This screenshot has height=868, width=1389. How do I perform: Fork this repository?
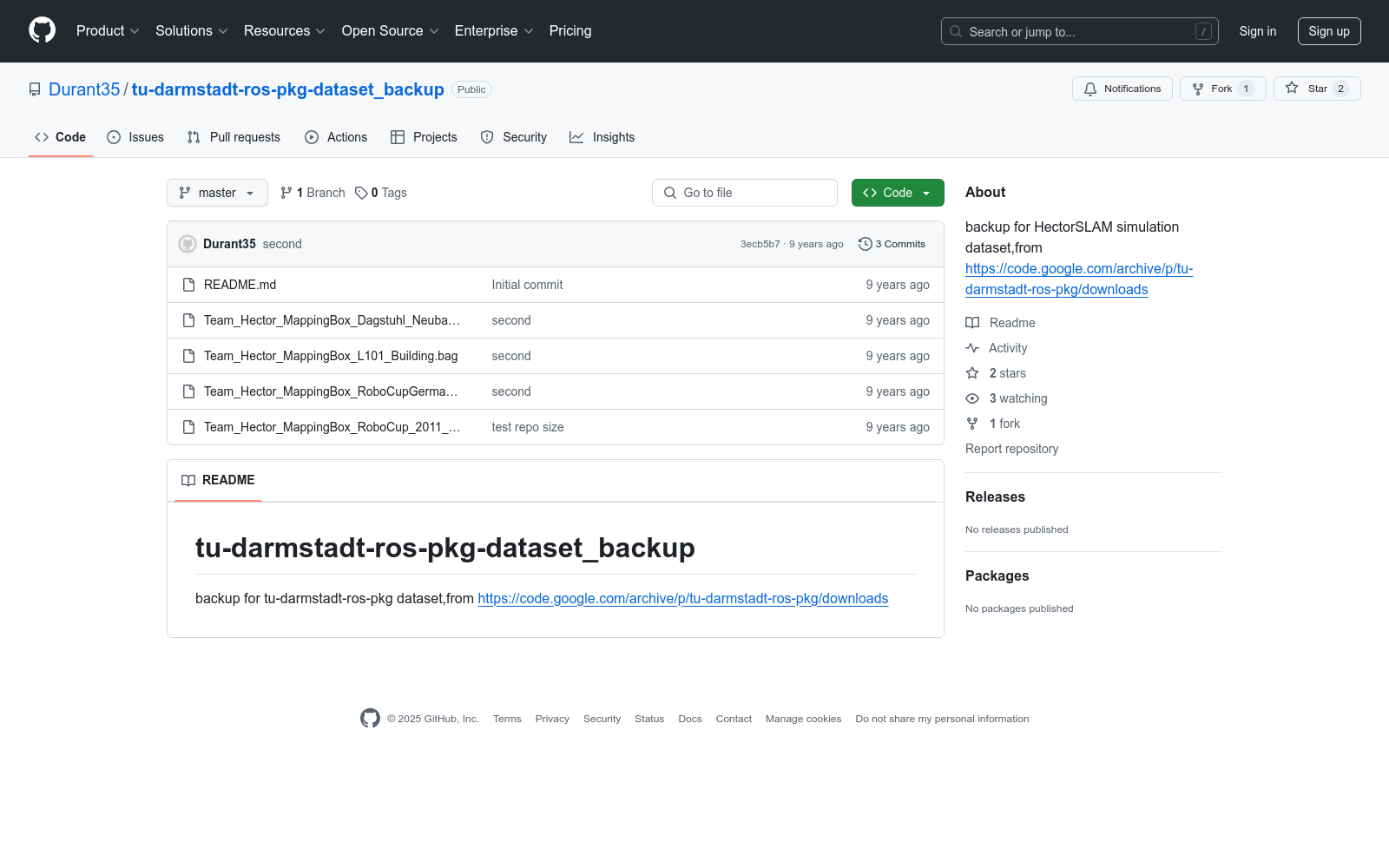1223,89
